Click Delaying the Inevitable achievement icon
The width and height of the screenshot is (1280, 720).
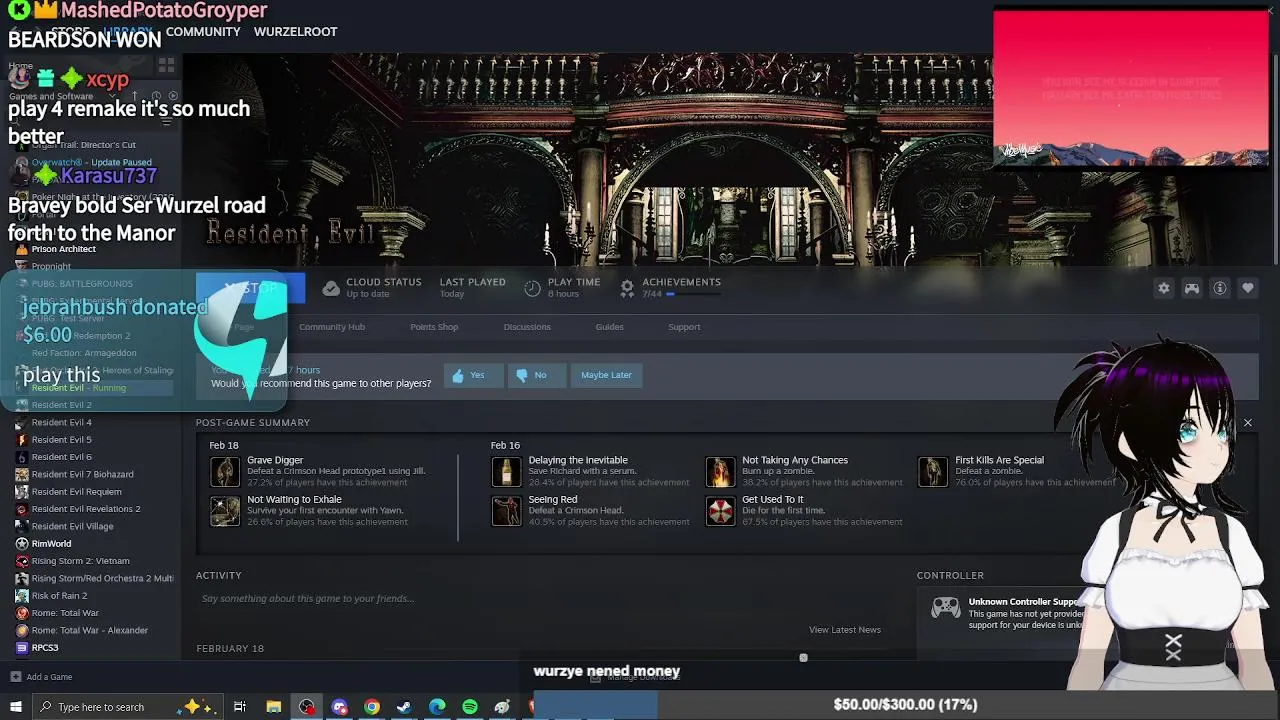[506, 471]
